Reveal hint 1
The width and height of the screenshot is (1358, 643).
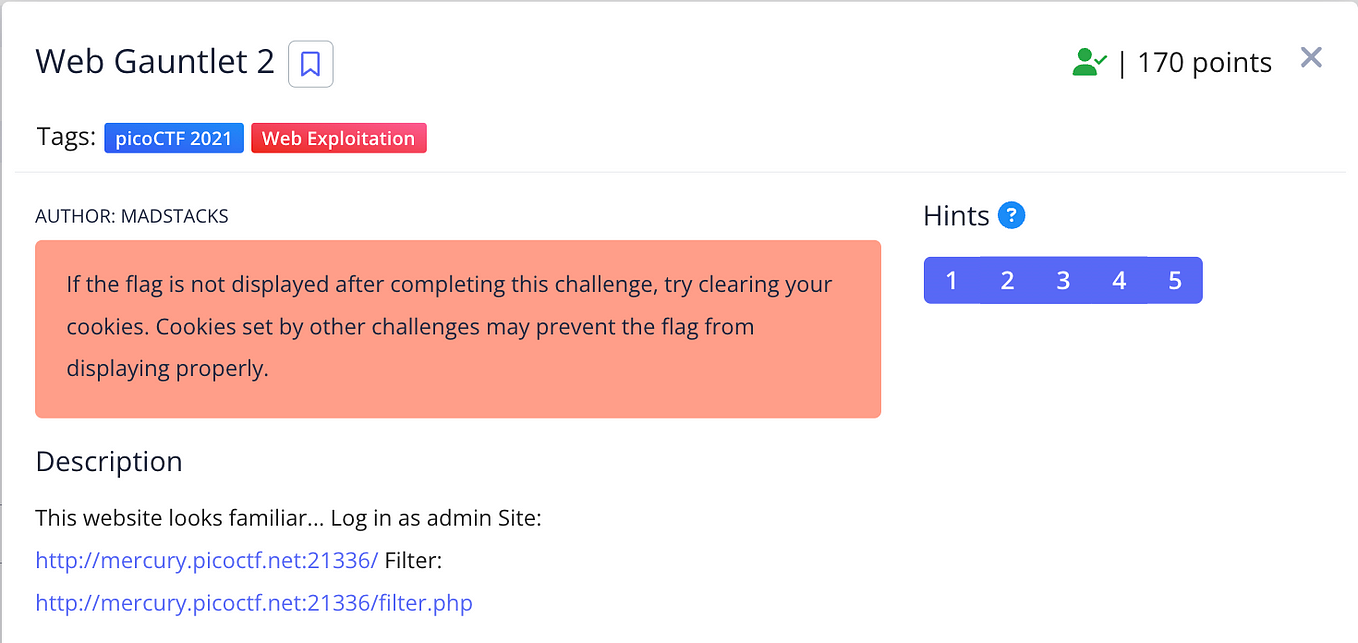click(x=951, y=281)
